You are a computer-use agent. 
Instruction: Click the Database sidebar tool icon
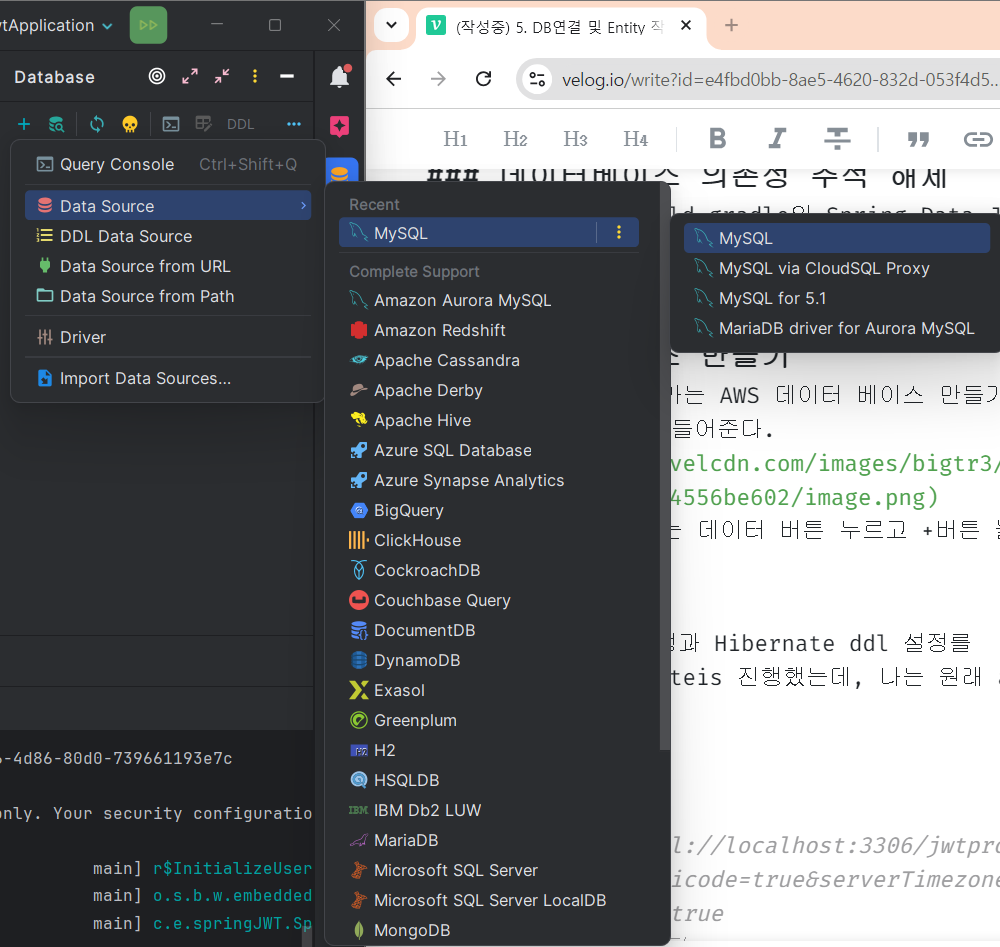point(340,172)
